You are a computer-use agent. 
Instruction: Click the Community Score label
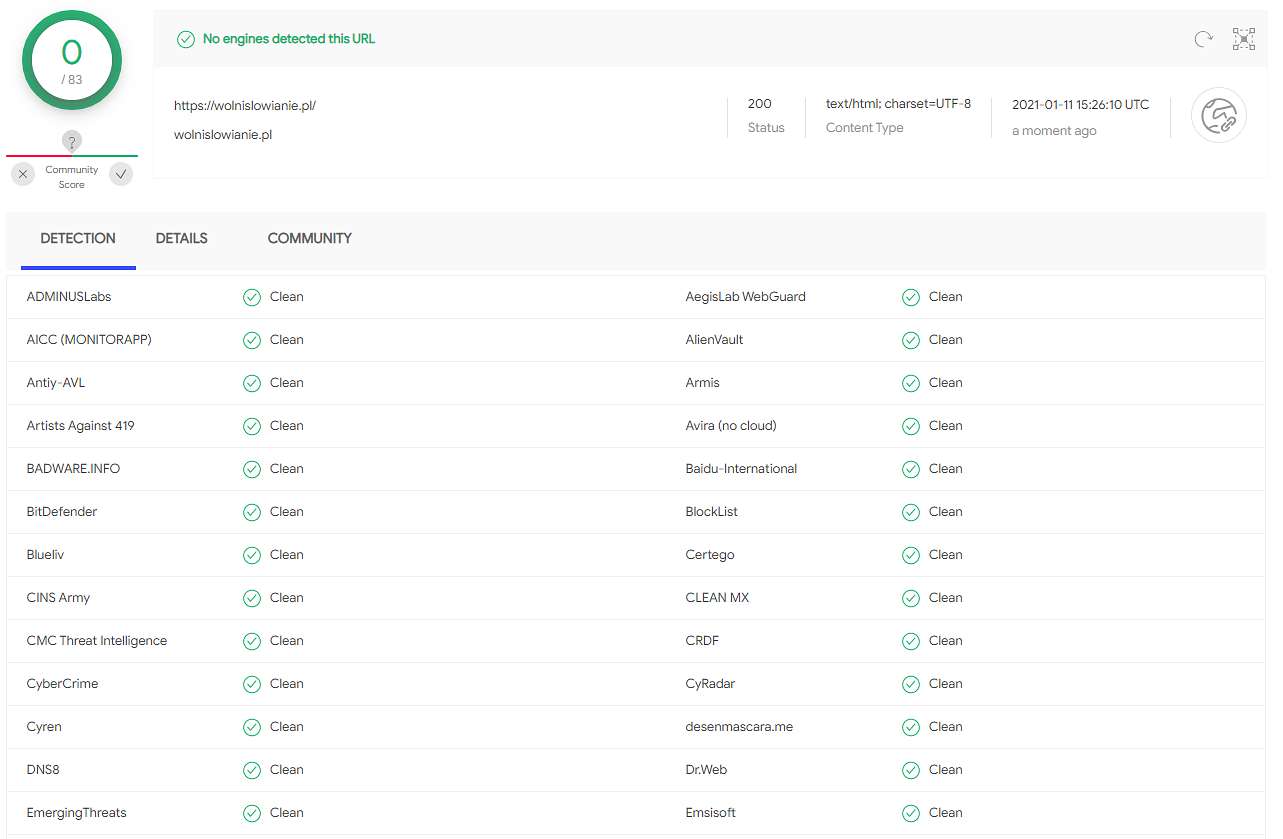point(72,177)
